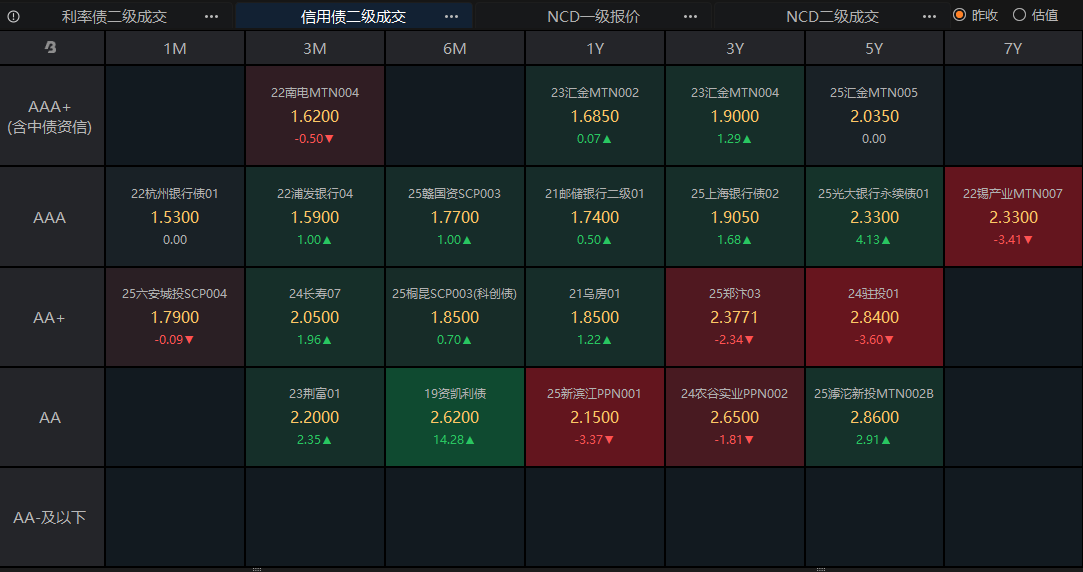Click the 25滹沱新投MTN002B bond cell

tap(874, 417)
